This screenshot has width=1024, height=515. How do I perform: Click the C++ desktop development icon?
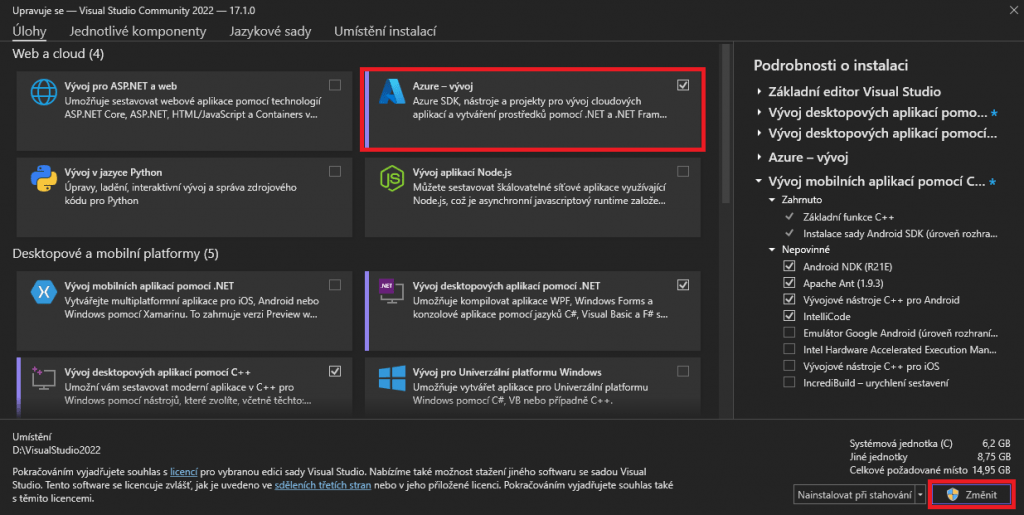click(44, 378)
